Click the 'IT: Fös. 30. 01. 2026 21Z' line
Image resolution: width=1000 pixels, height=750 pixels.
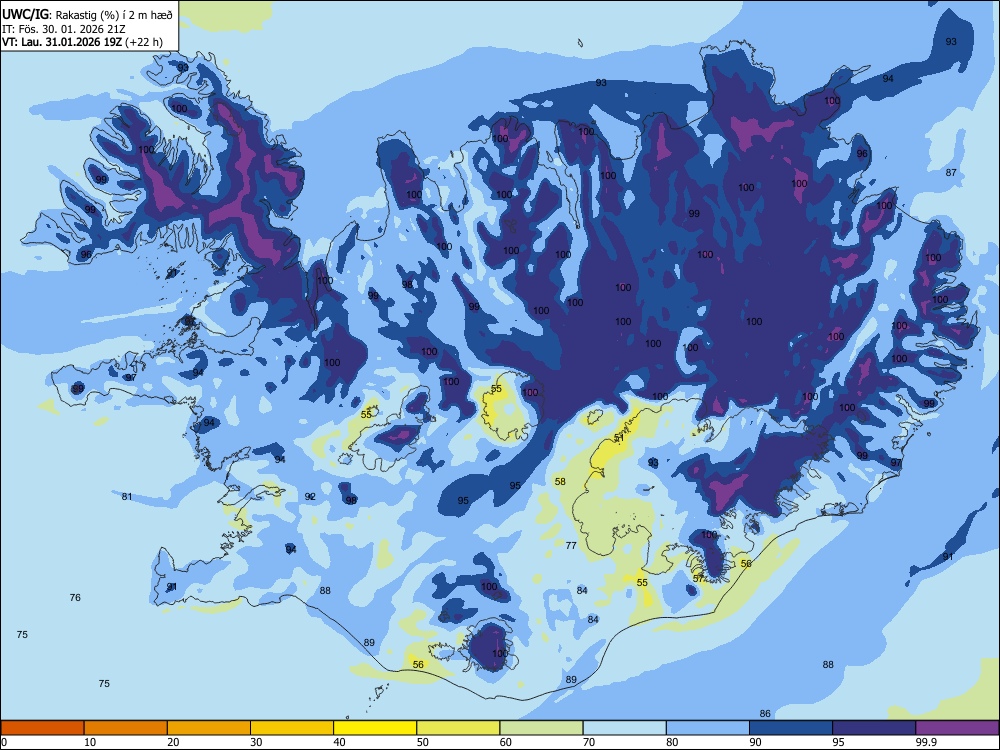pos(64,29)
